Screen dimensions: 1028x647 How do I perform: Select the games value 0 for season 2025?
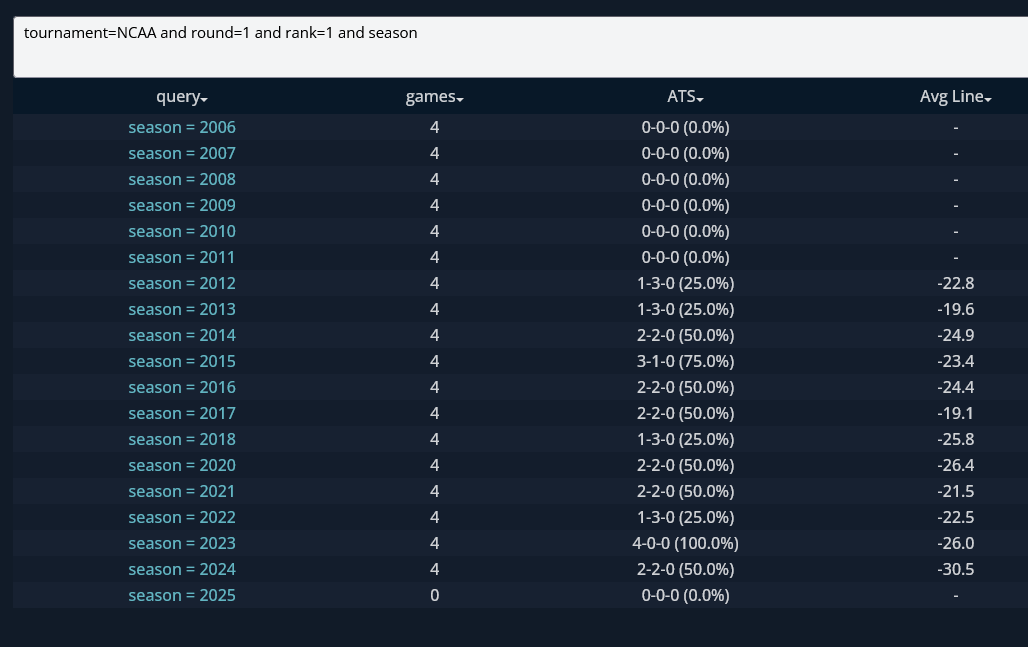tap(434, 595)
